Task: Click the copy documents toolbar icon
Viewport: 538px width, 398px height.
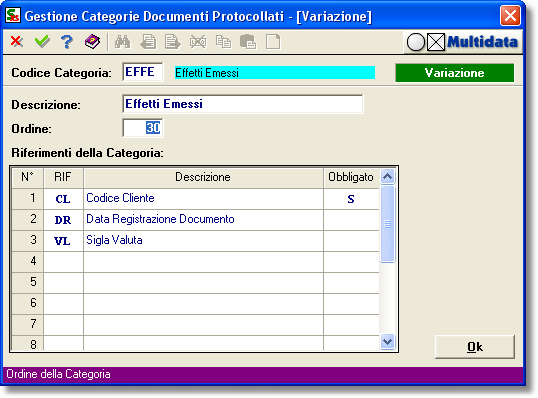Action: (x=223, y=42)
